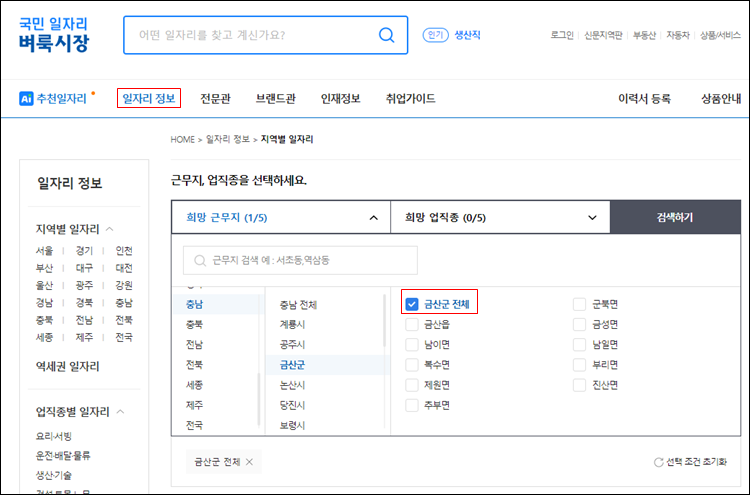This screenshot has width=750, height=495.
Task: Open the 벼룩시장 logo home link
Action: 54,34
